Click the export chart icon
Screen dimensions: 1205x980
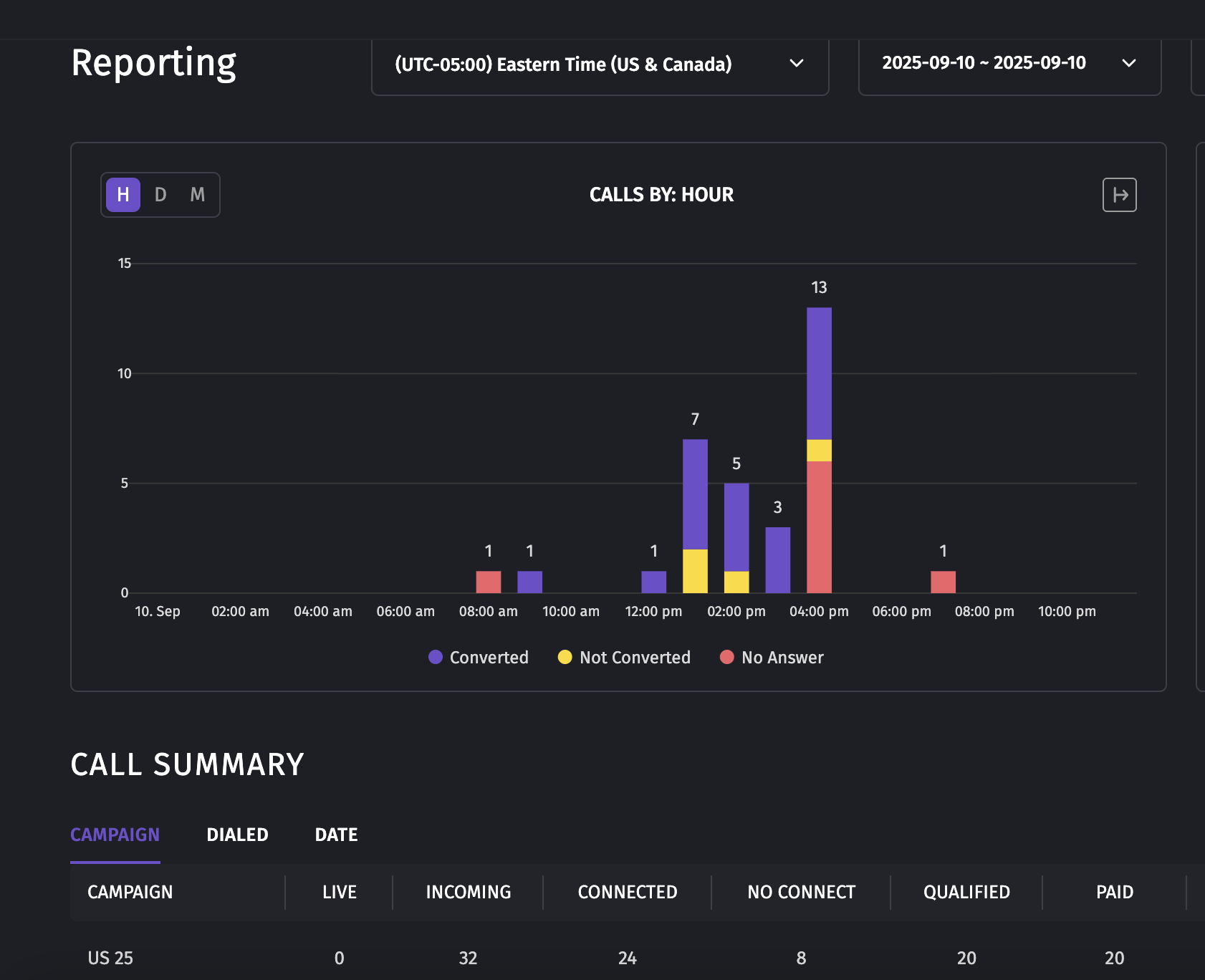pos(1119,195)
